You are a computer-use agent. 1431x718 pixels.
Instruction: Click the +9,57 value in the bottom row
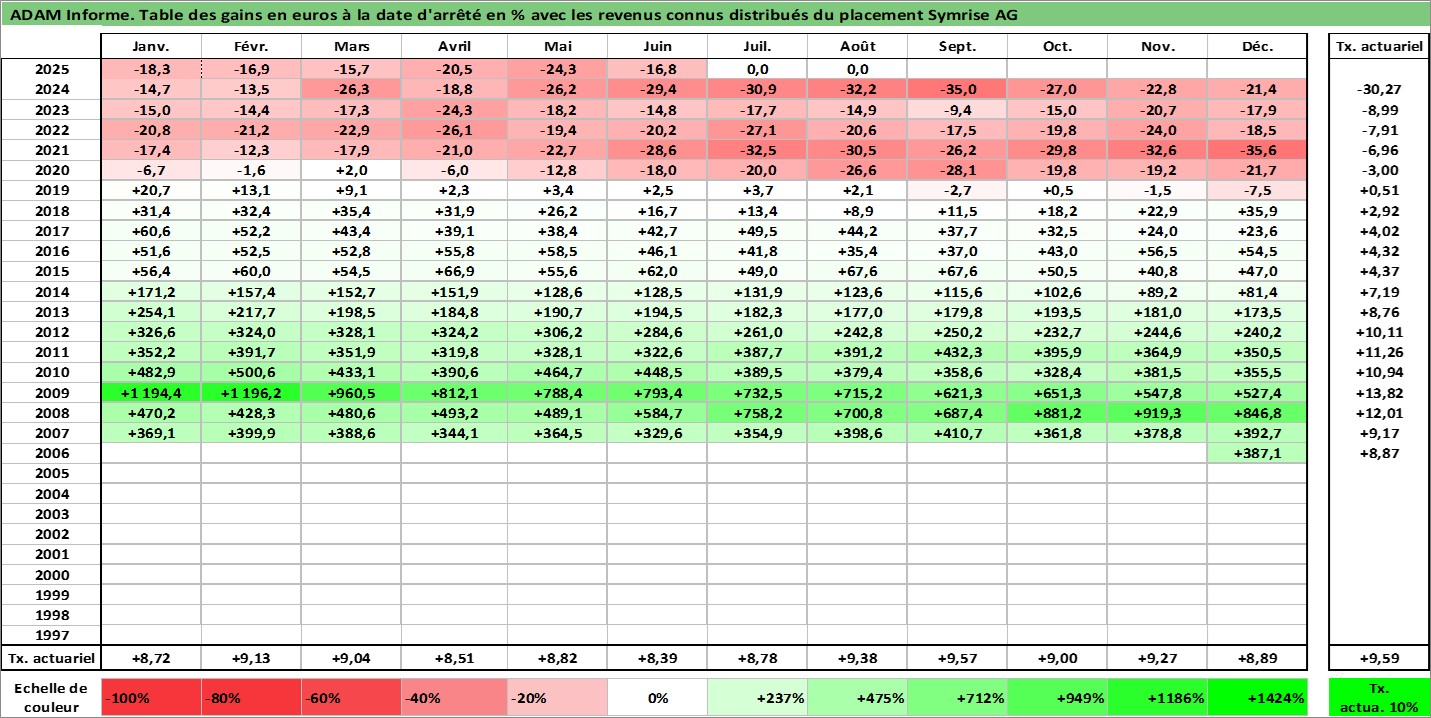[957, 658]
